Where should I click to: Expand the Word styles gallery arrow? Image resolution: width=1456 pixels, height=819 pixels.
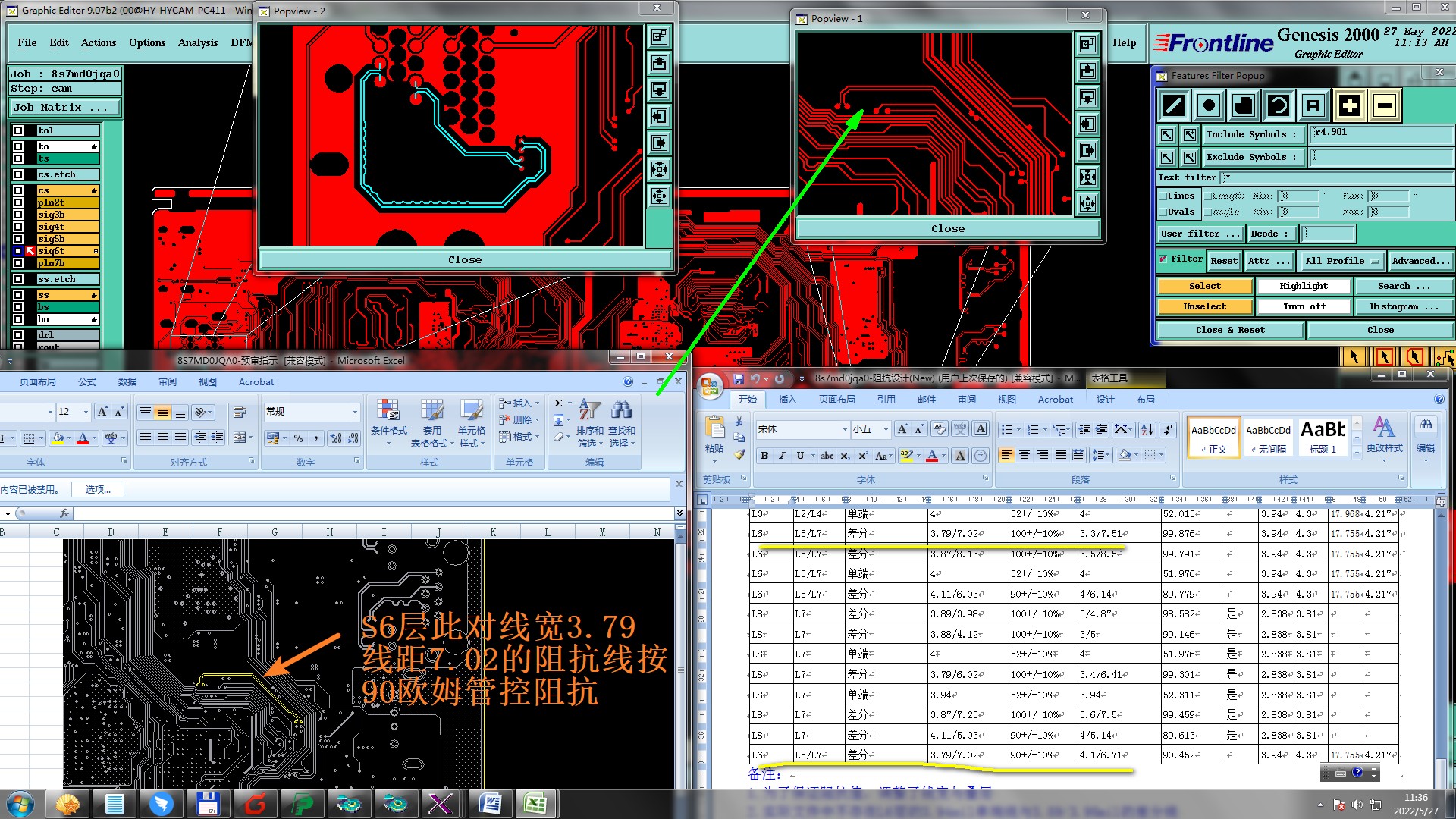tap(1357, 451)
